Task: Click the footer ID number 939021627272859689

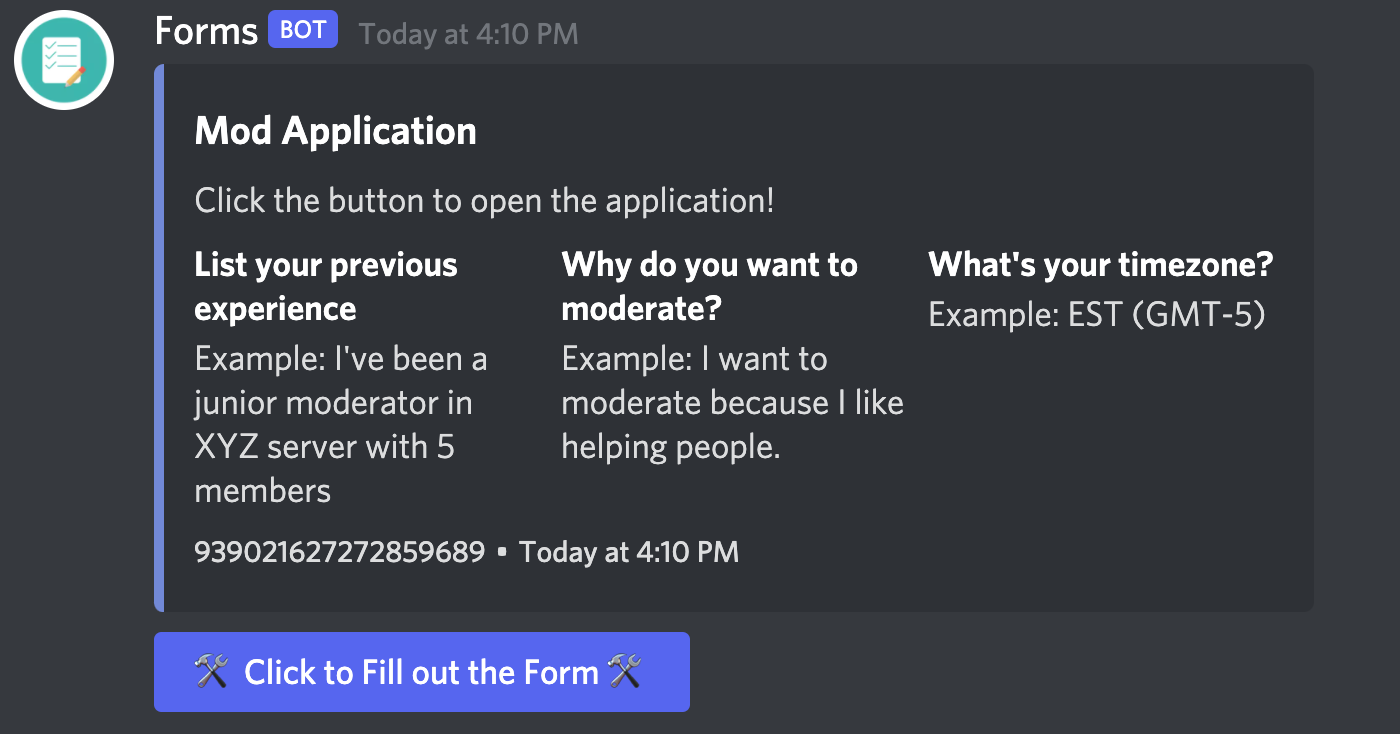Action: click(x=339, y=552)
